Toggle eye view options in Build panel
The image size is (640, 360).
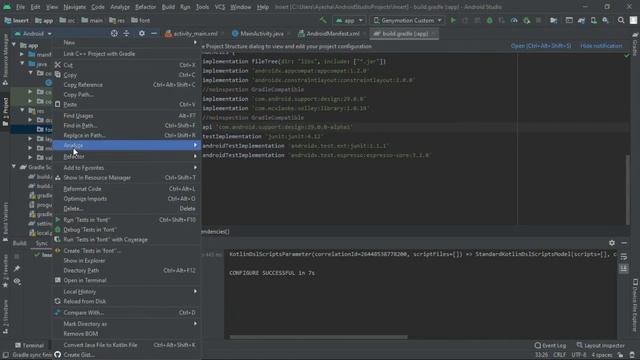pyautogui.click(x=17, y=281)
